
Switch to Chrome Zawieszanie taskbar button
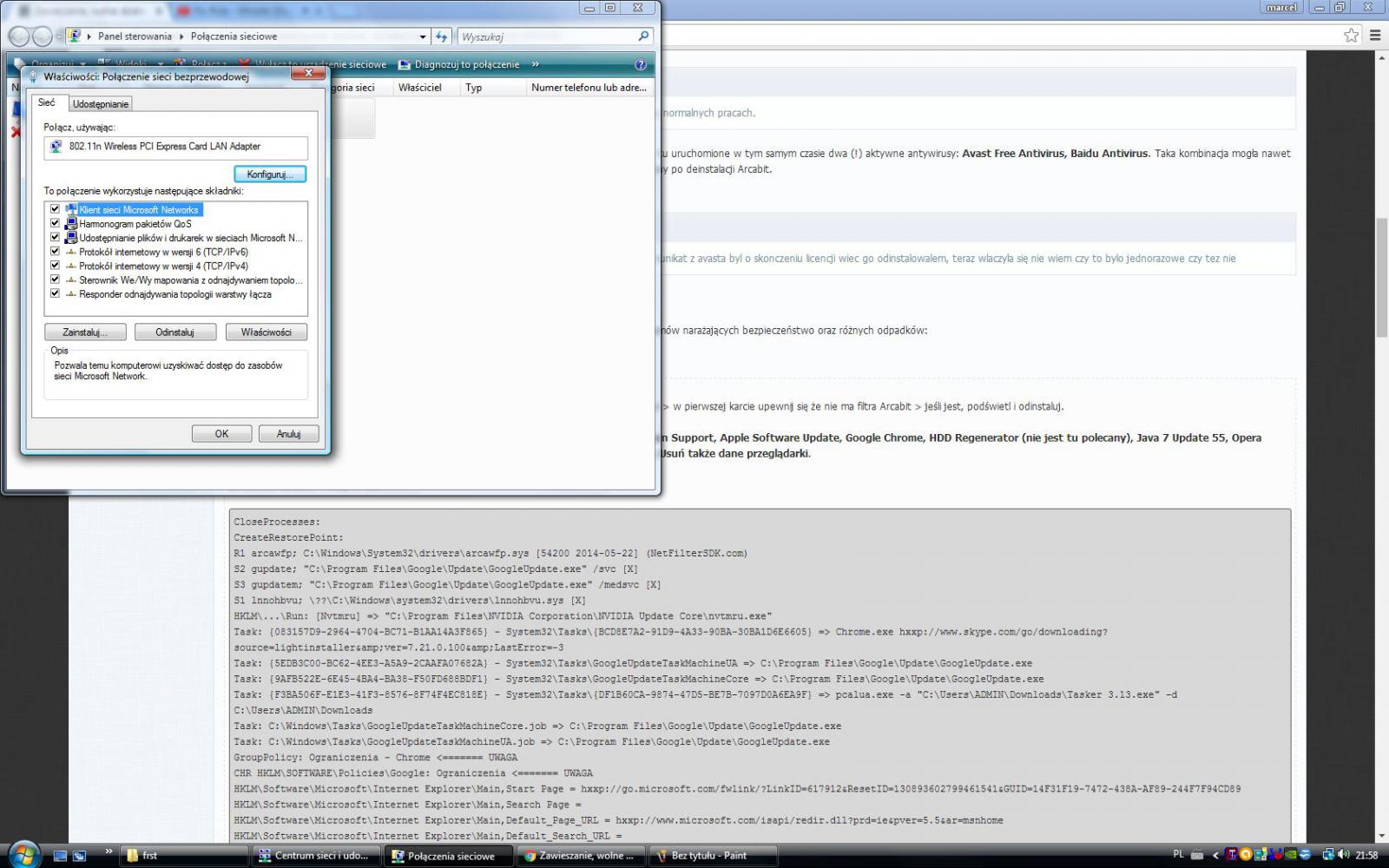pos(581,855)
